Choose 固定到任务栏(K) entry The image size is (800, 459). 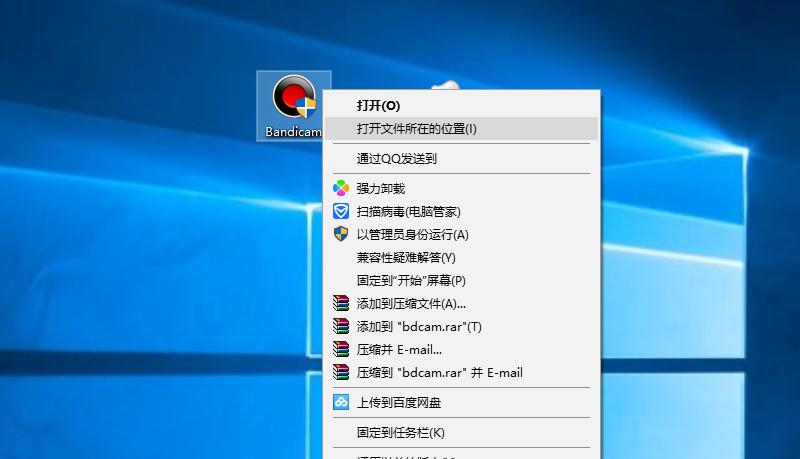pyautogui.click(x=401, y=433)
